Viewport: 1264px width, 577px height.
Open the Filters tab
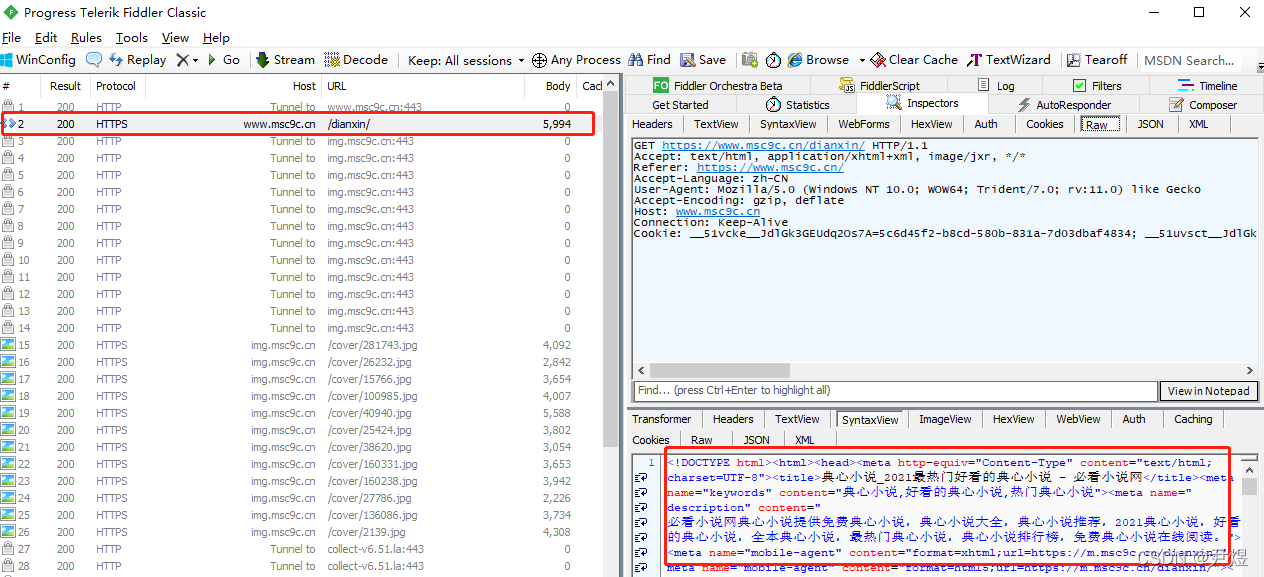(x=1097, y=86)
